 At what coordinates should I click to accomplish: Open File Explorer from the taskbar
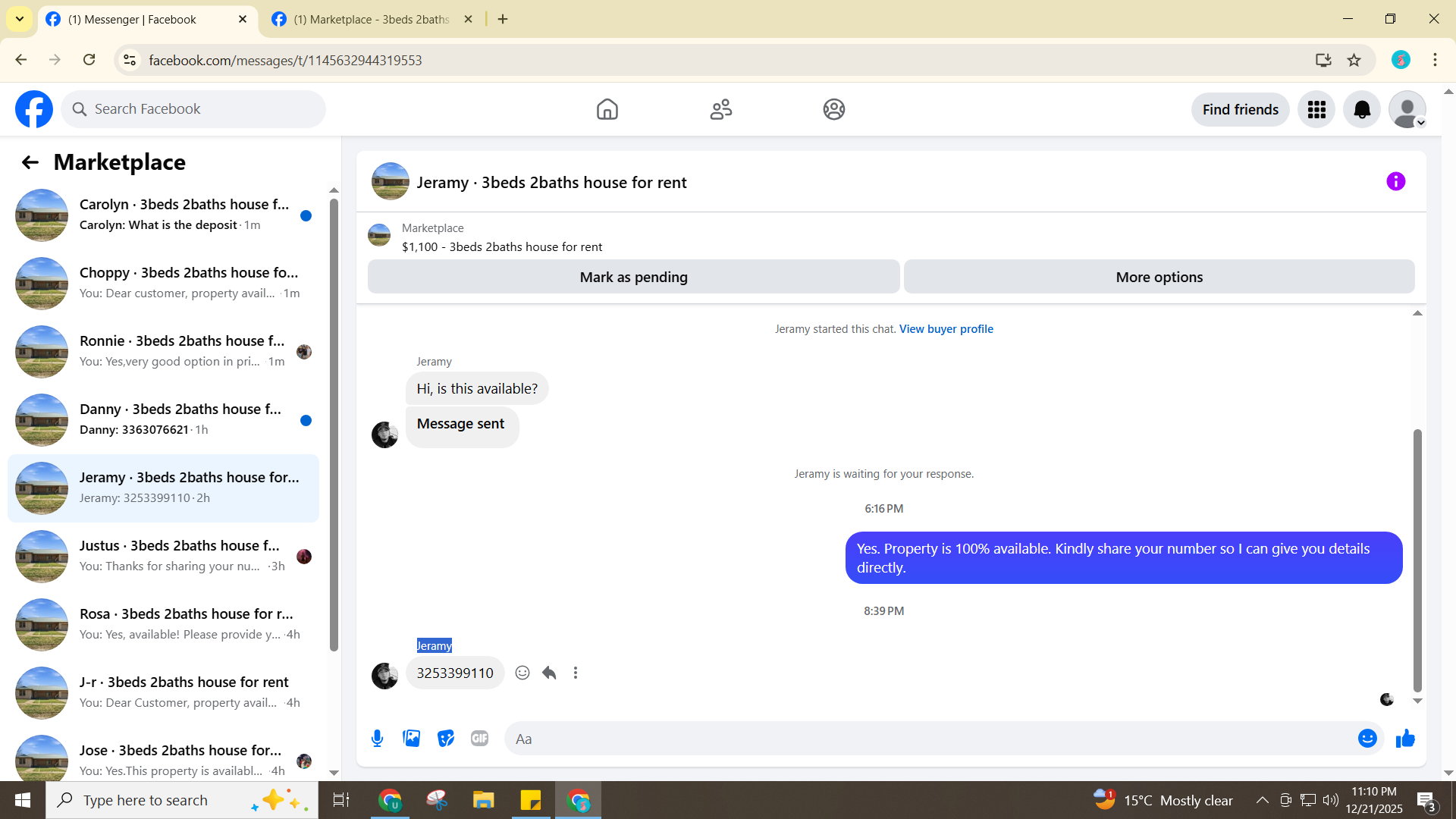coord(484,800)
